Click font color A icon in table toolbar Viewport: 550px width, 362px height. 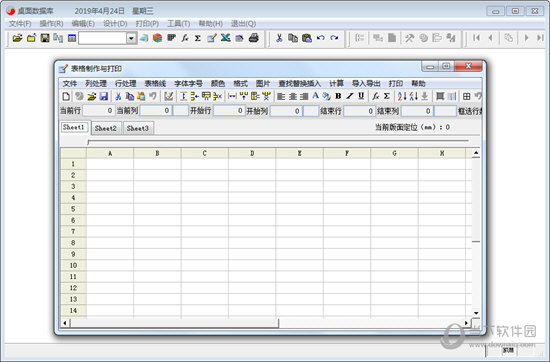[315, 96]
